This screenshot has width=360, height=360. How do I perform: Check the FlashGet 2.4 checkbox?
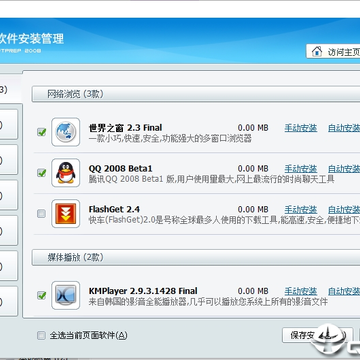41,214
